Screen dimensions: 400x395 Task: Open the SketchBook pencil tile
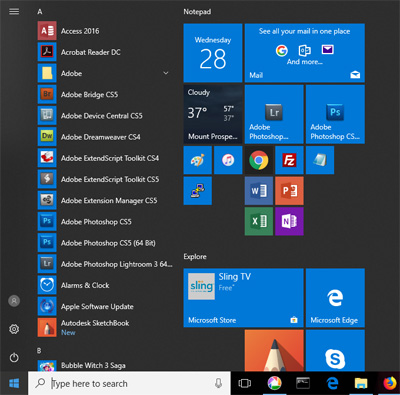pyautogui.click(x=274, y=350)
